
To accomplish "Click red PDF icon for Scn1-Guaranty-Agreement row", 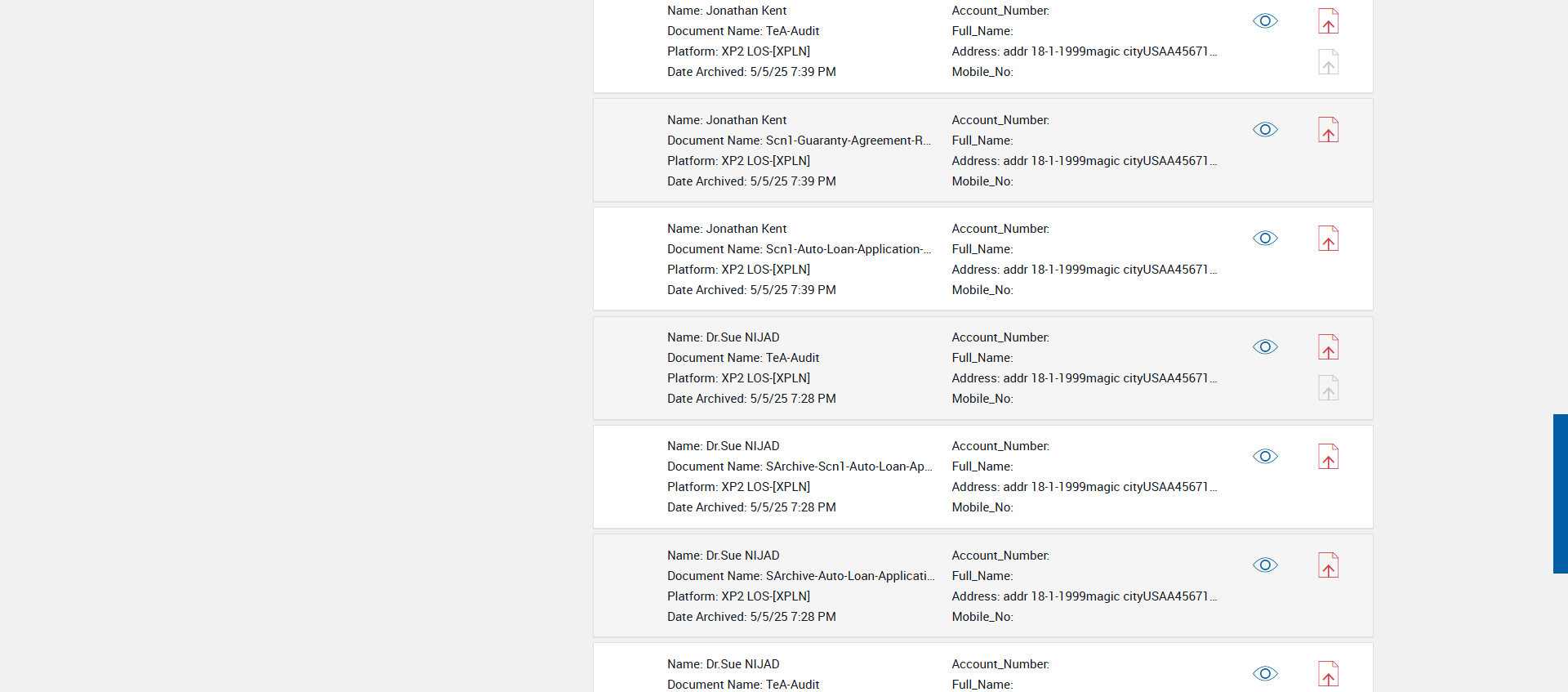I will click(x=1328, y=130).
